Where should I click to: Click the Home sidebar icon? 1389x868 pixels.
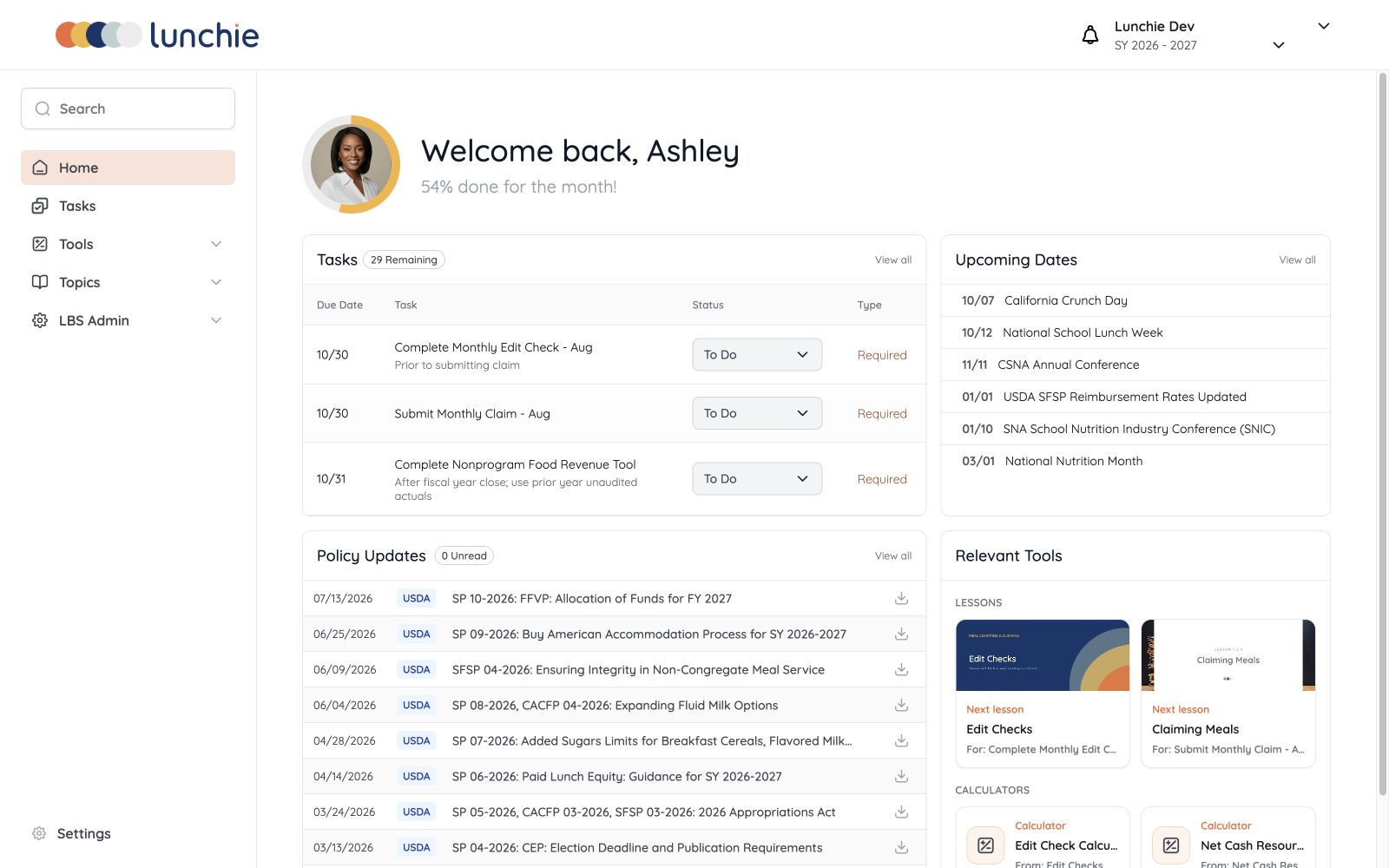[x=40, y=168]
